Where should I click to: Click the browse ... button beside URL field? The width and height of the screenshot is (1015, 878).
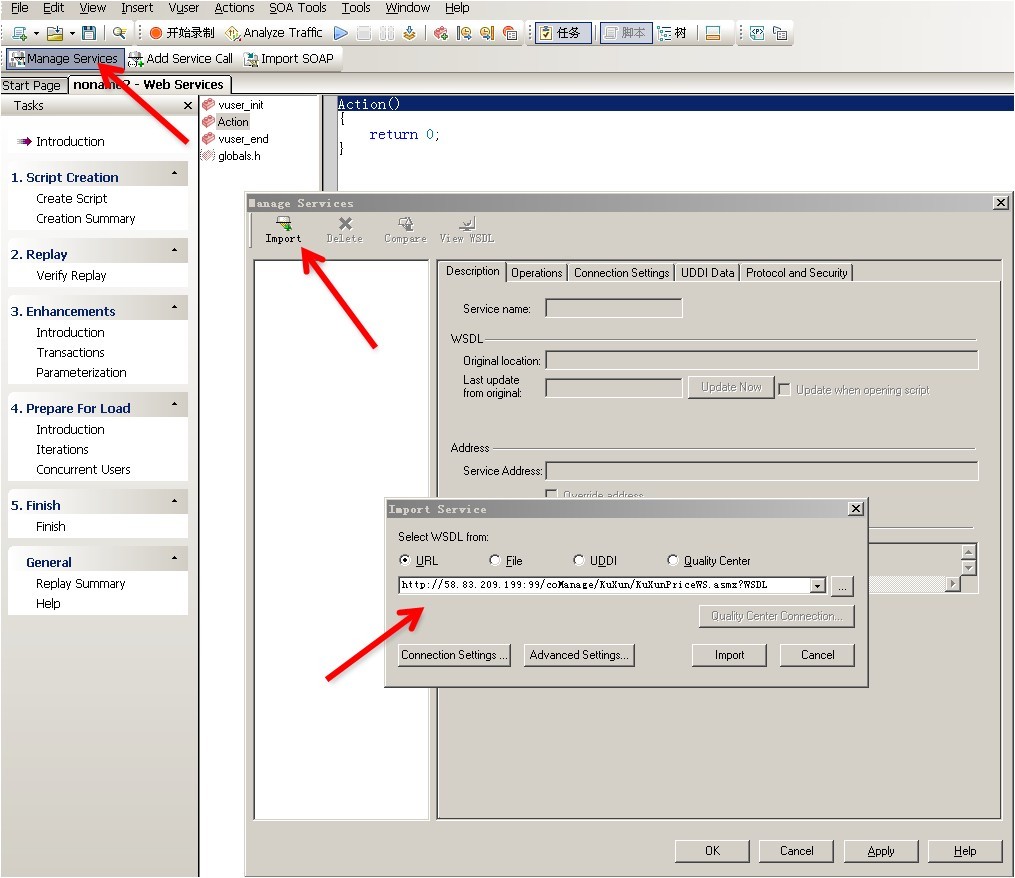[842, 586]
